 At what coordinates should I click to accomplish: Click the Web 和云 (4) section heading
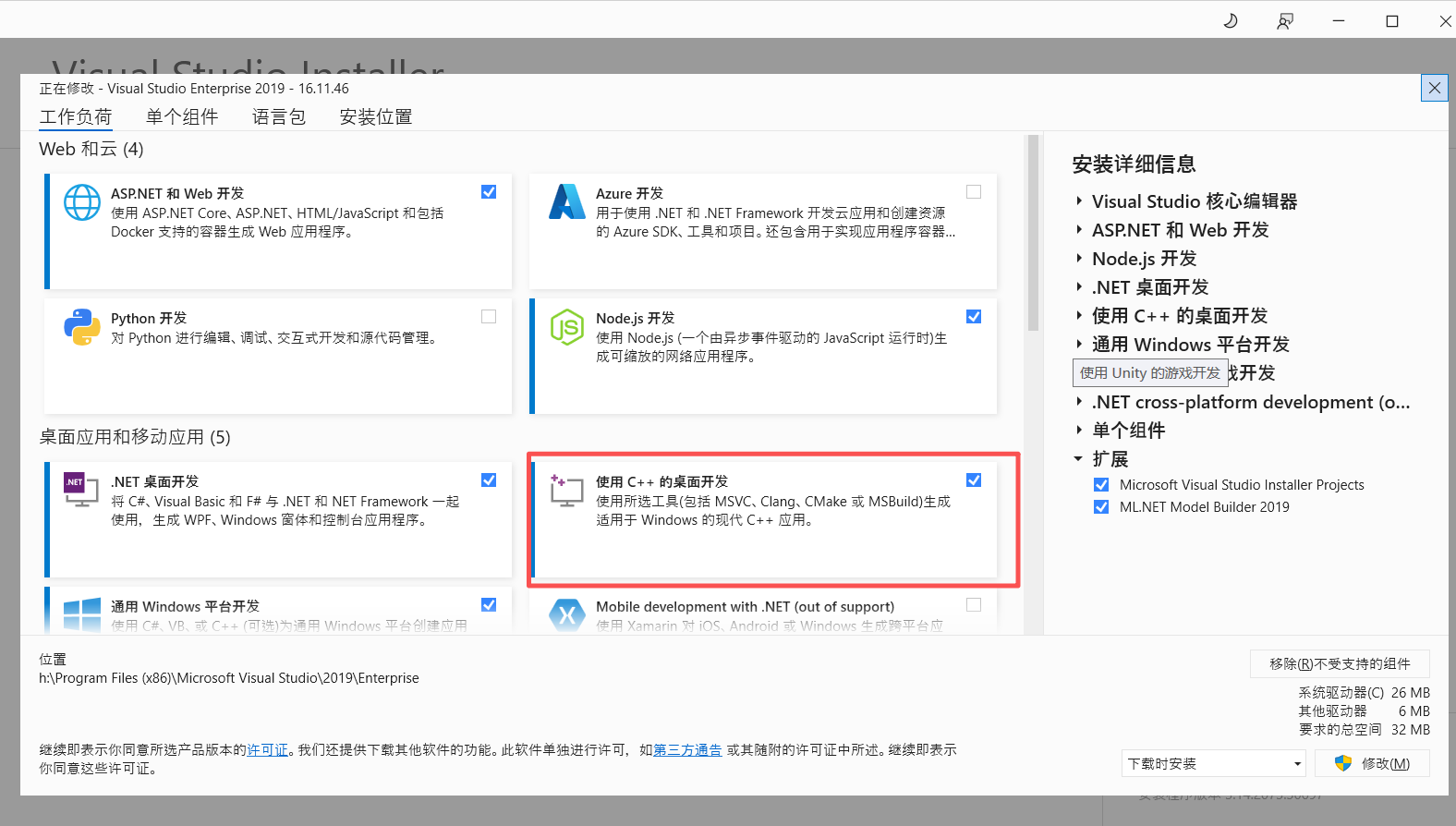91,149
